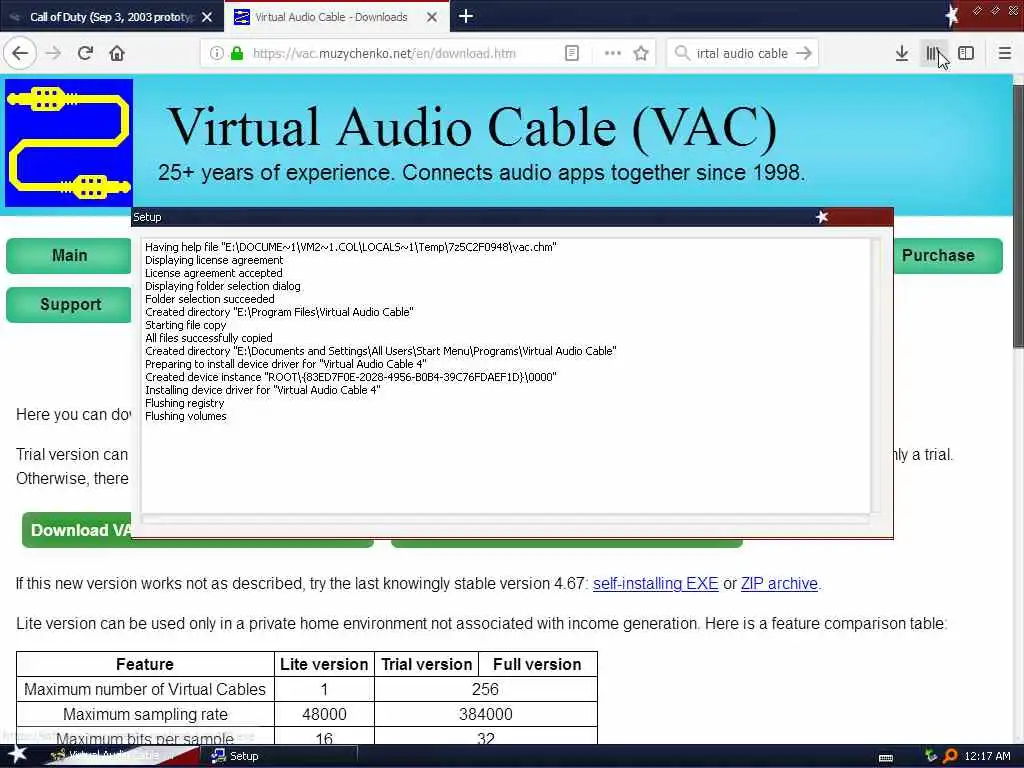Switch to Virtual Audio Cable taskbar item

[x=118, y=756]
